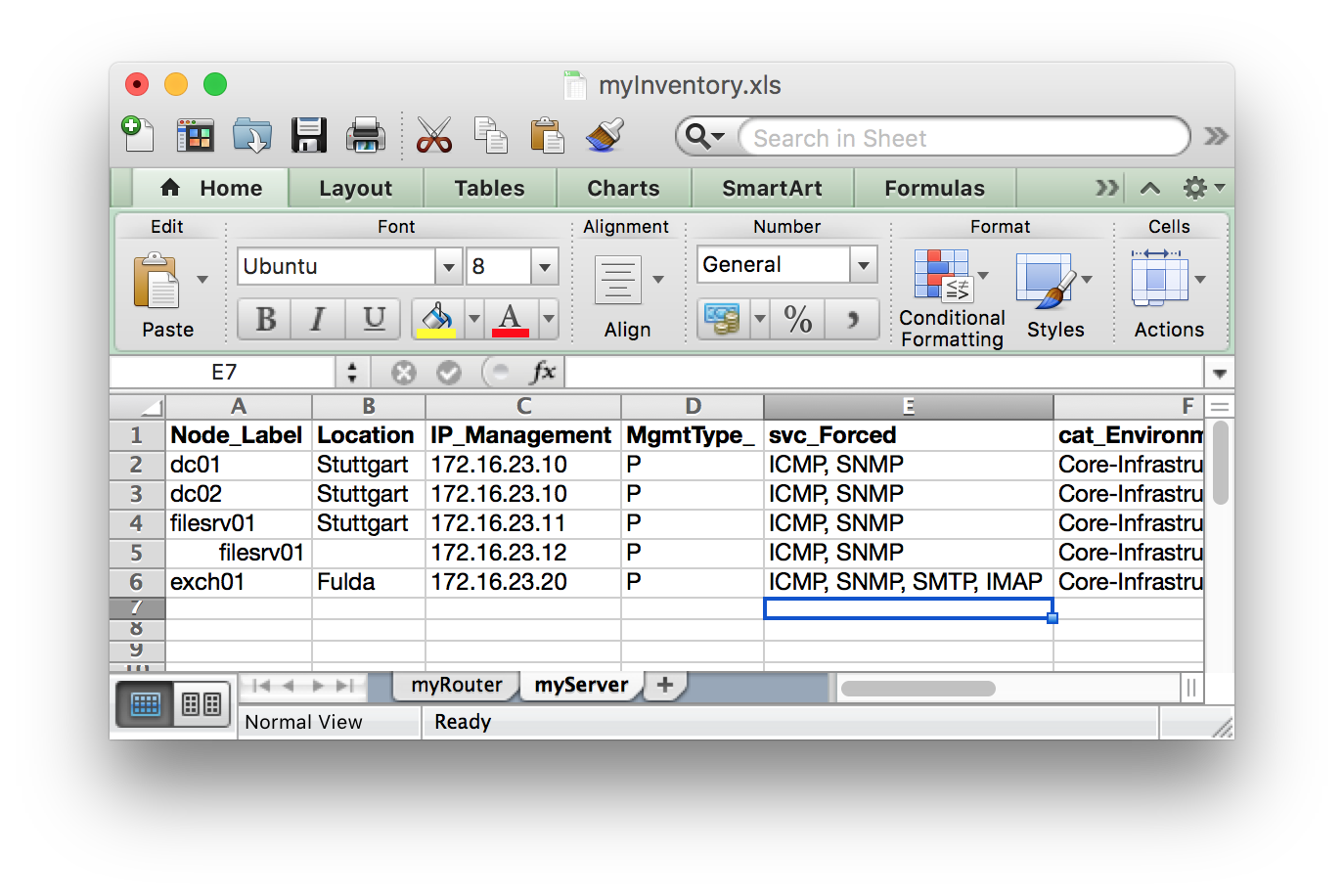Viewport: 1344px width, 896px height.
Task: Click the add sheet plus button
Action: pyautogui.click(x=665, y=685)
